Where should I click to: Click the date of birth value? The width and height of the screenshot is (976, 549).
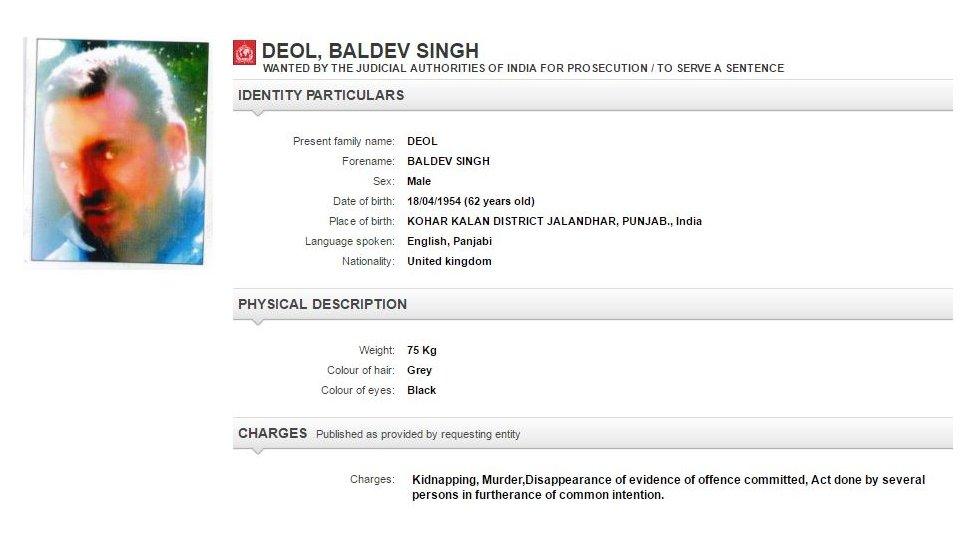click(470, 201)
